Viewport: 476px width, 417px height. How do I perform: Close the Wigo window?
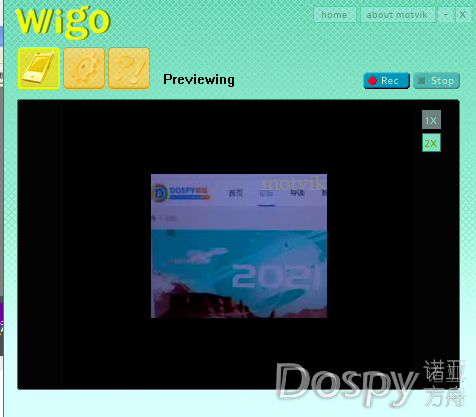point(463,15)
